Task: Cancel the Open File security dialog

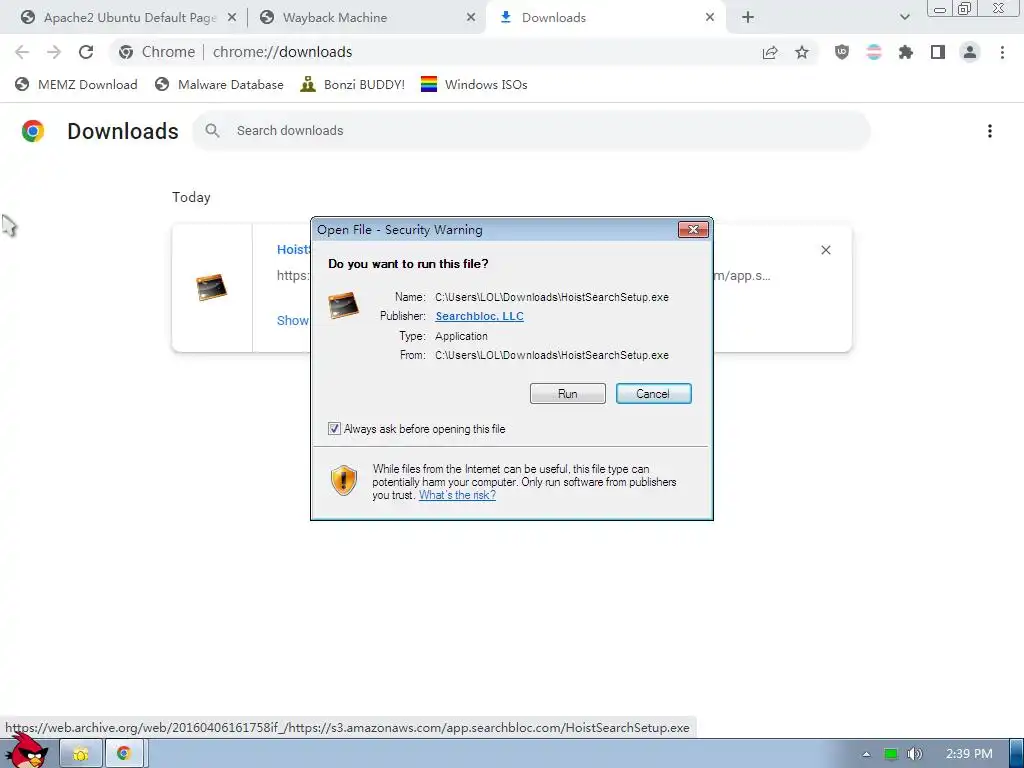Action: pos(653,394)
